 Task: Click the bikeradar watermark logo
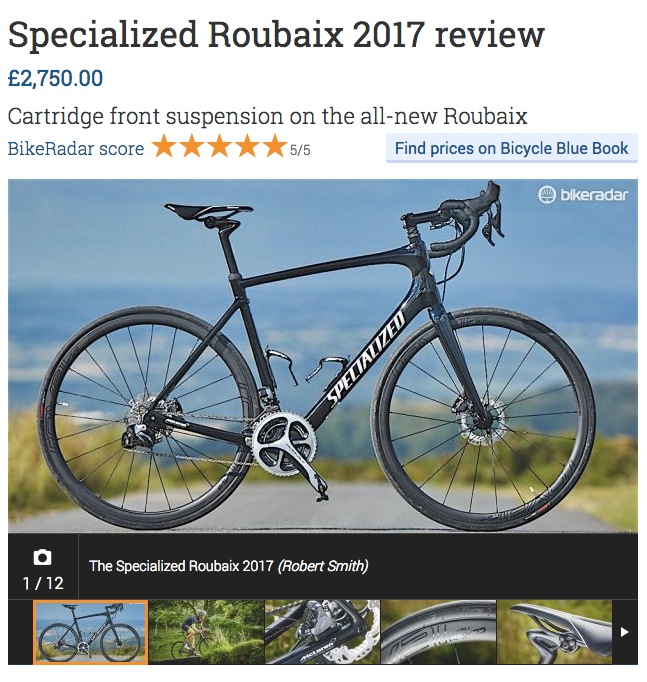(x=583, y=194)
